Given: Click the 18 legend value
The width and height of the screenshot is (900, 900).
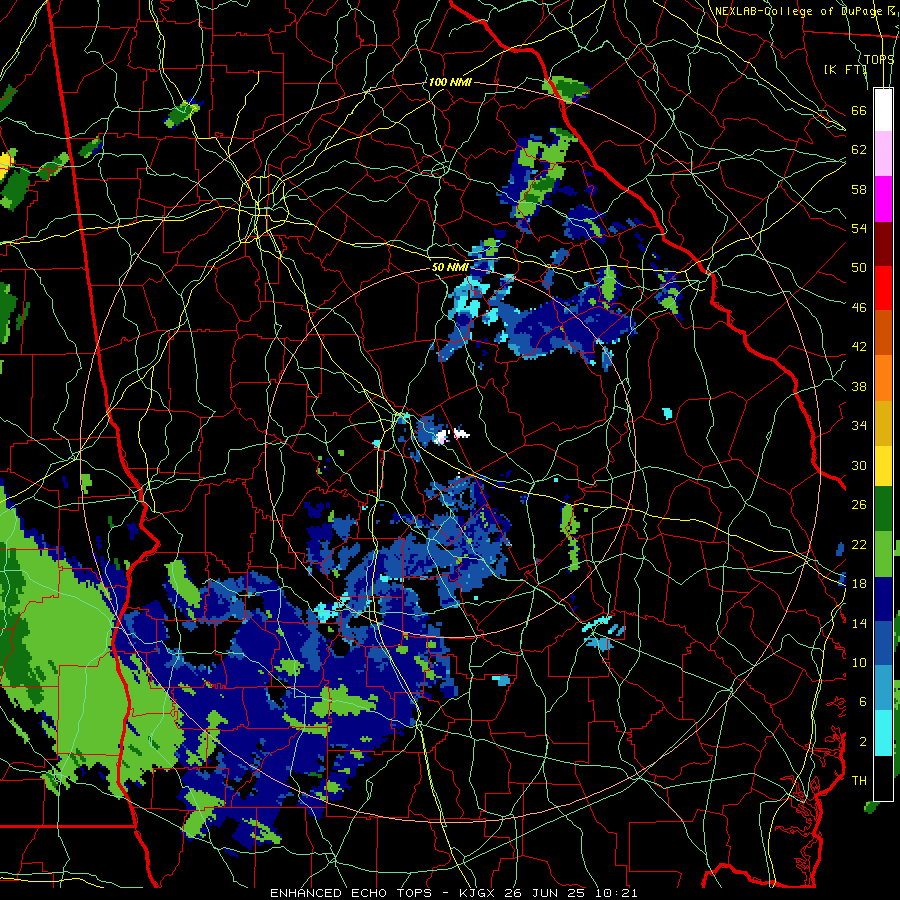Looking at the screenshot, I should point(859,584).
